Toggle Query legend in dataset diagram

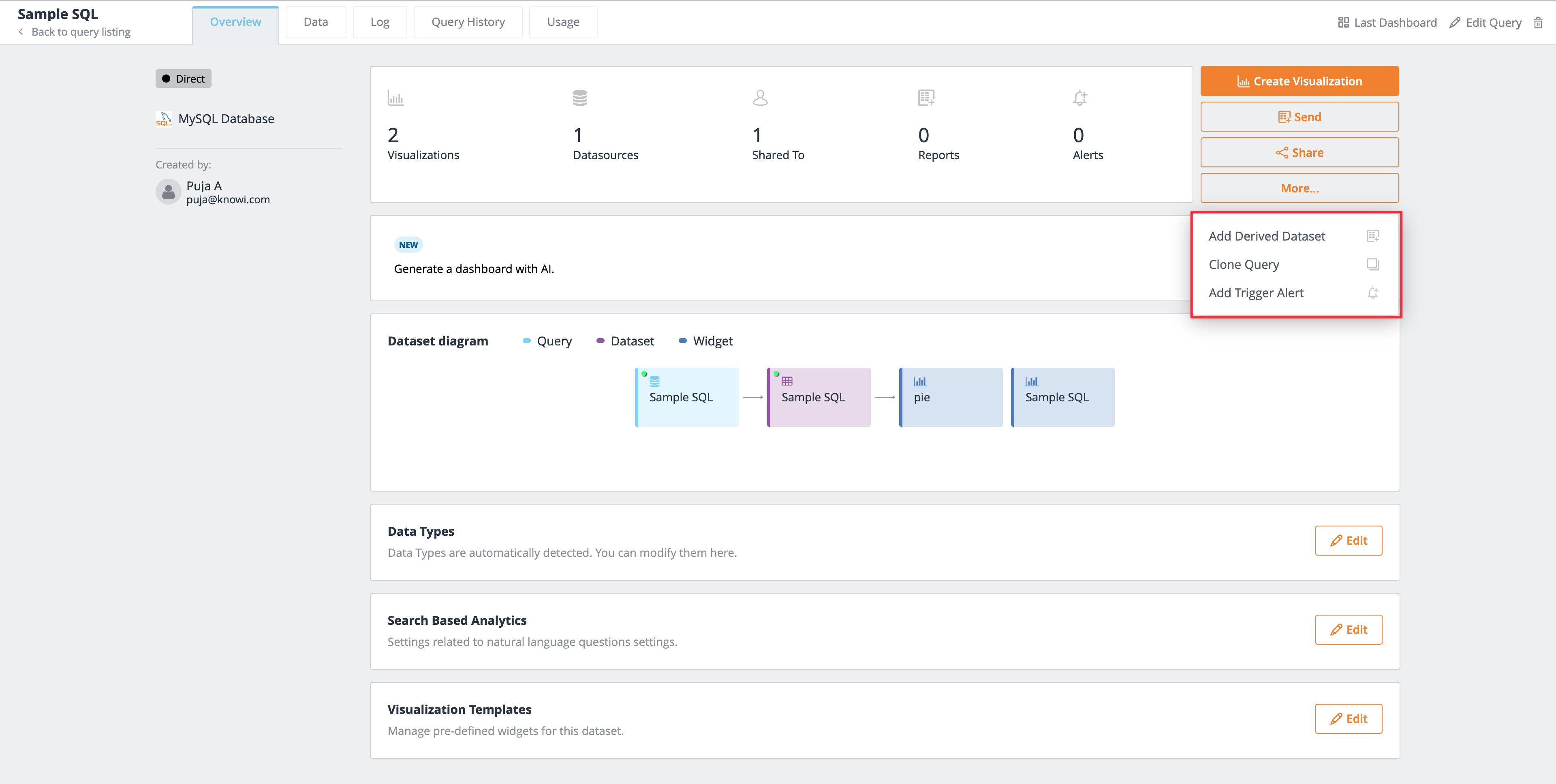pyautogui.click(x=547, y=341)
